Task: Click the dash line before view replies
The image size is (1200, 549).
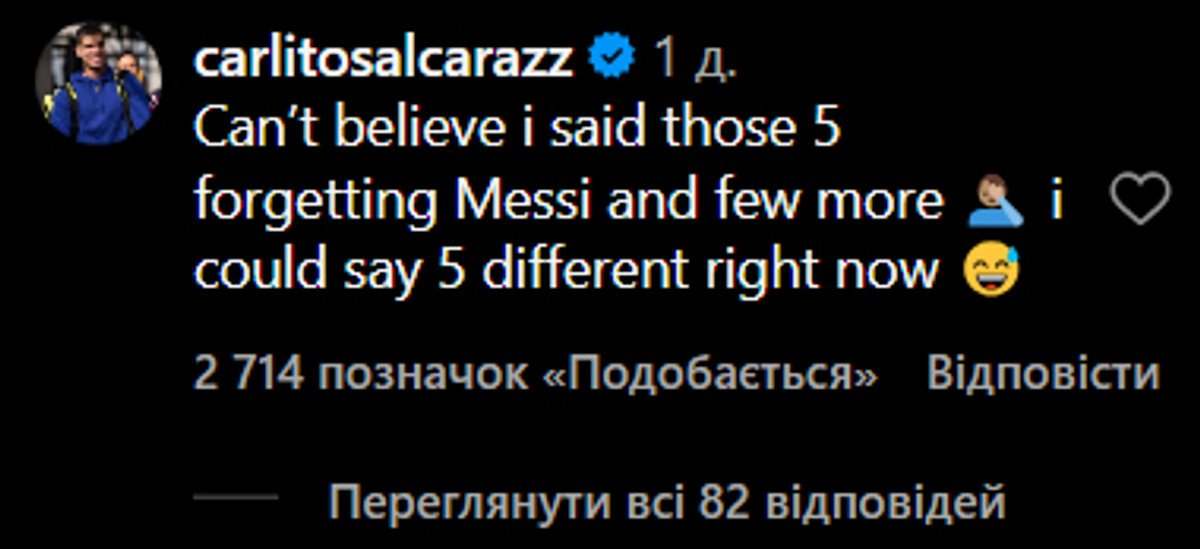Action: point(235,496)
